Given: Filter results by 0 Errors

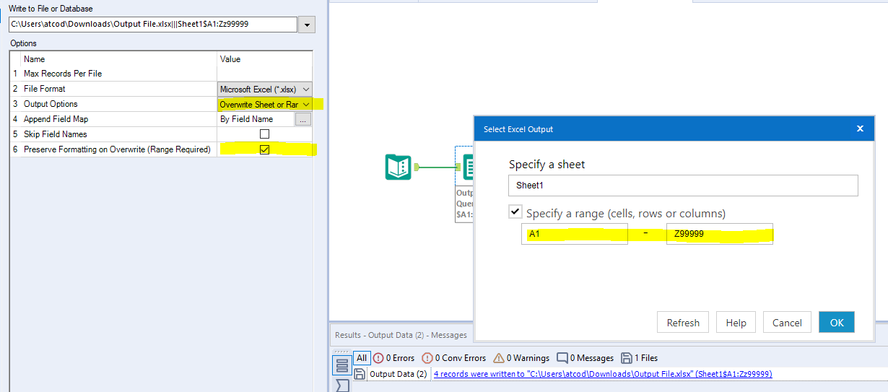Looking at the screenshot, I should [394, 358].
